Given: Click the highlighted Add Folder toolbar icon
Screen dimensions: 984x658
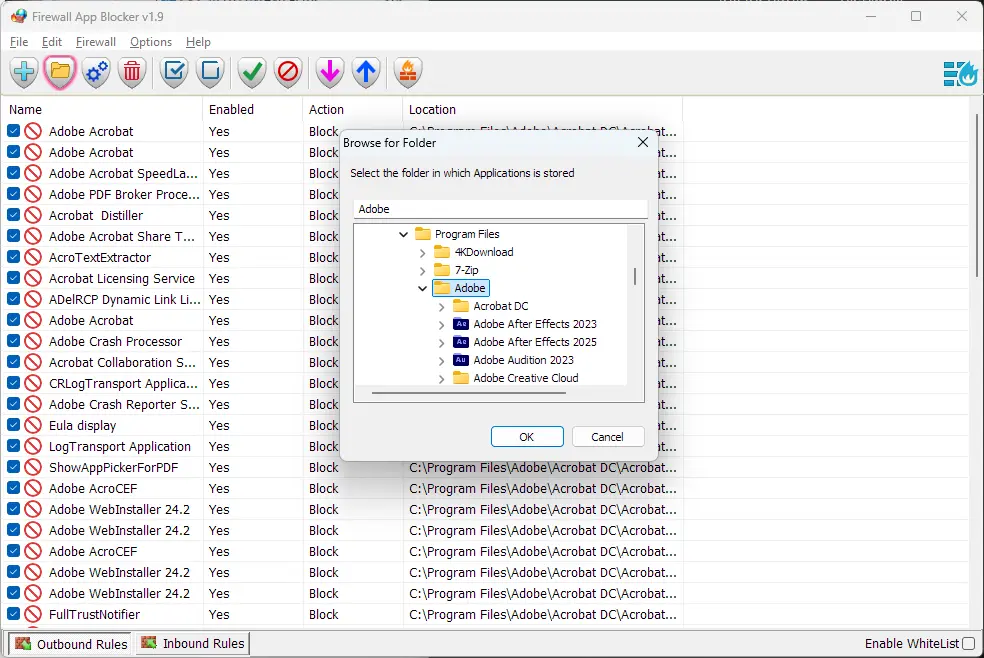Looking at the screenshot, I should pyautogui.click(x=60, y=72).
